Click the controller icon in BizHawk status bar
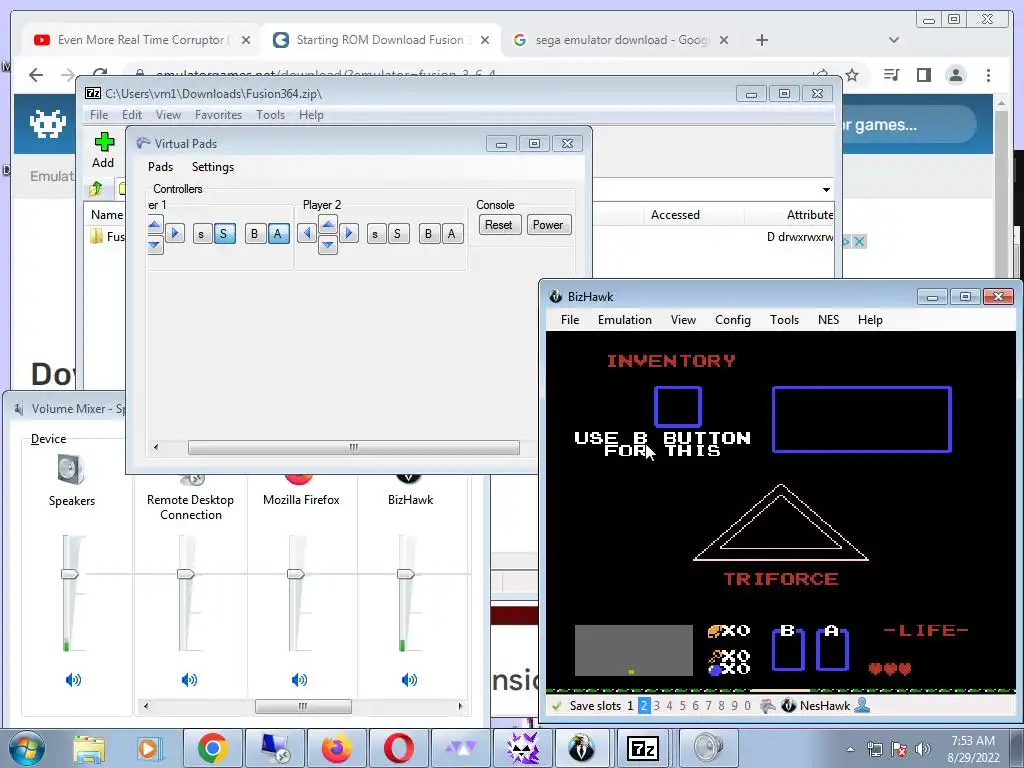Screen dimensions: 1024x768 [x=768, y=706]
